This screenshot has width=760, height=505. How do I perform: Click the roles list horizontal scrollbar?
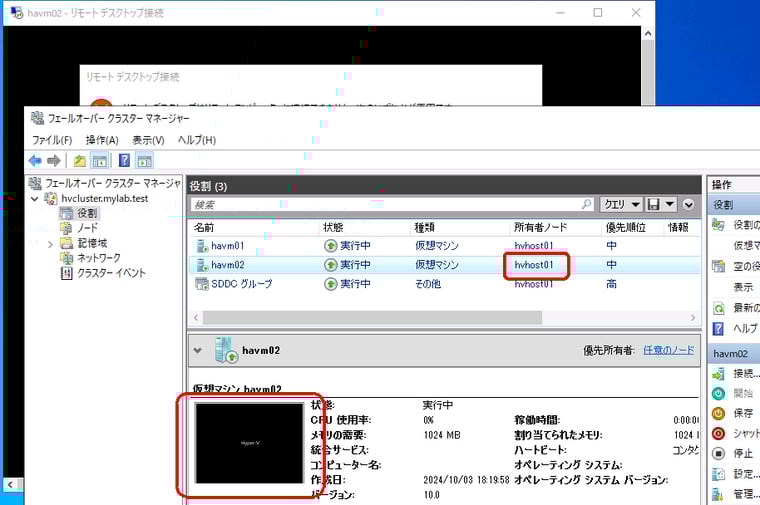372,317
